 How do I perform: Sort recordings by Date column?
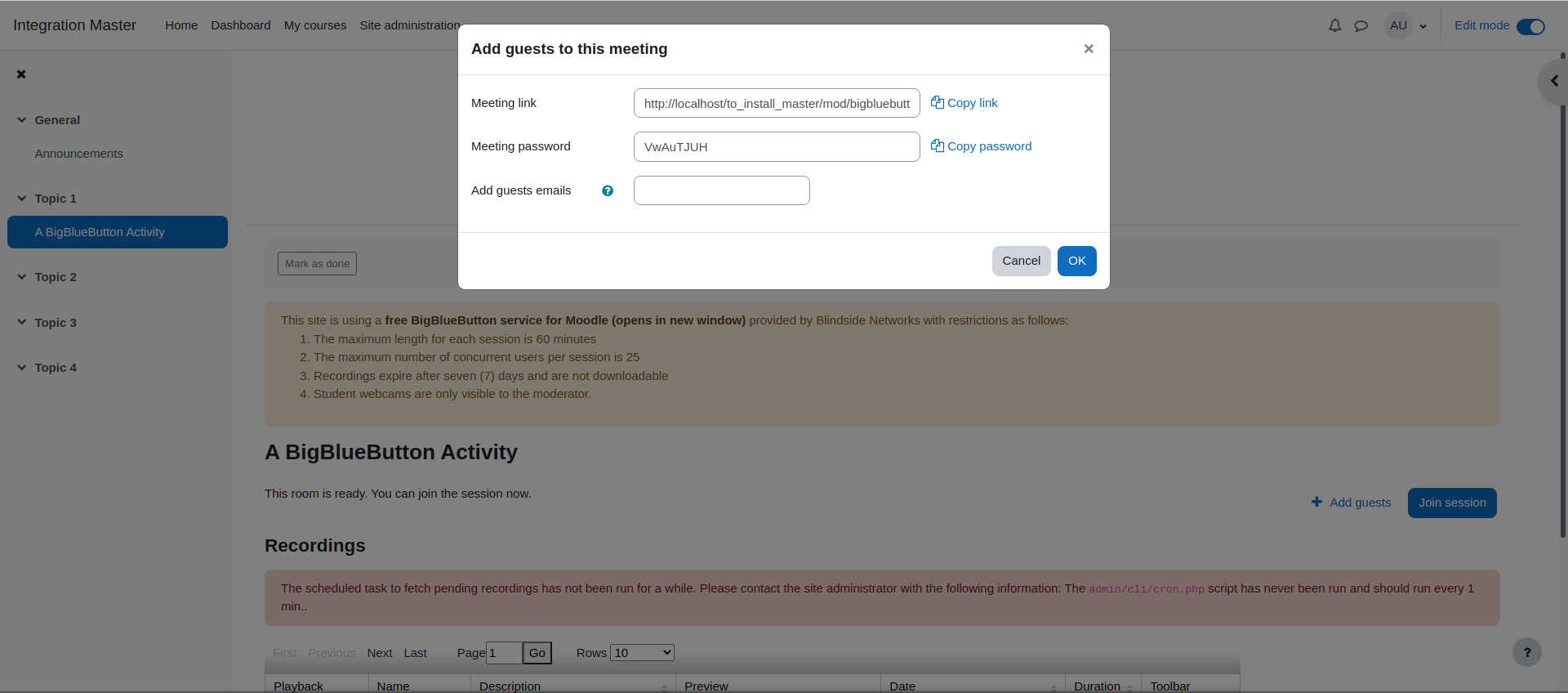[x=973, y=686]
